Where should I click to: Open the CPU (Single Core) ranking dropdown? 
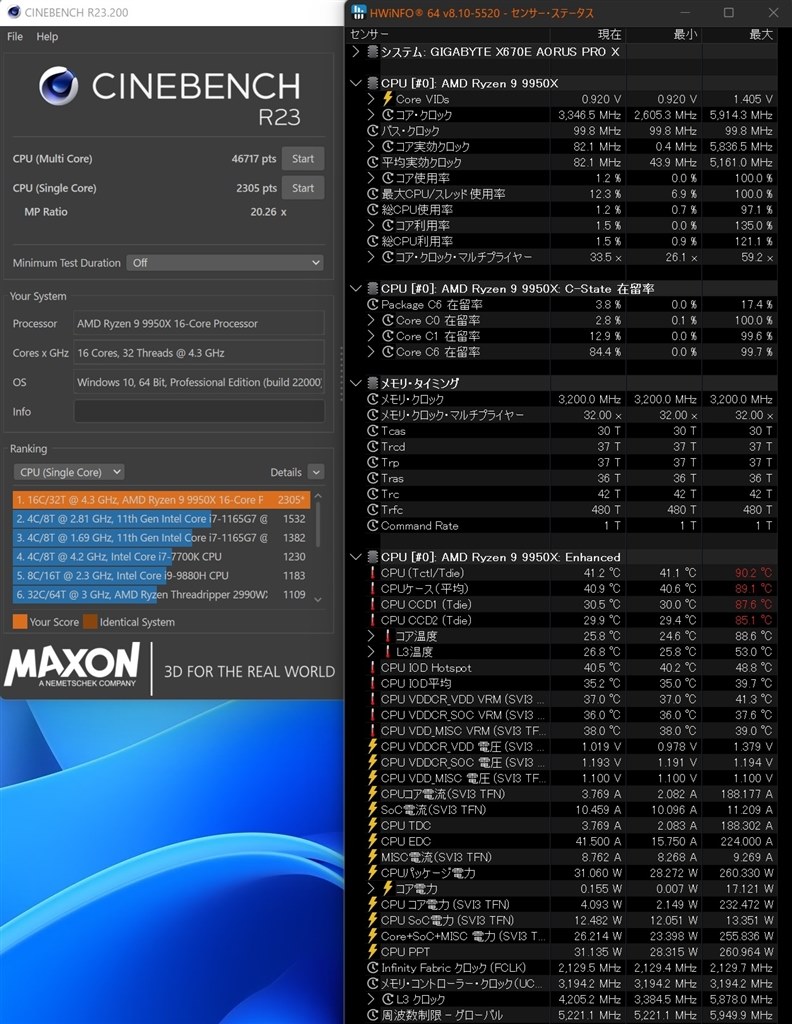(69, 472)
